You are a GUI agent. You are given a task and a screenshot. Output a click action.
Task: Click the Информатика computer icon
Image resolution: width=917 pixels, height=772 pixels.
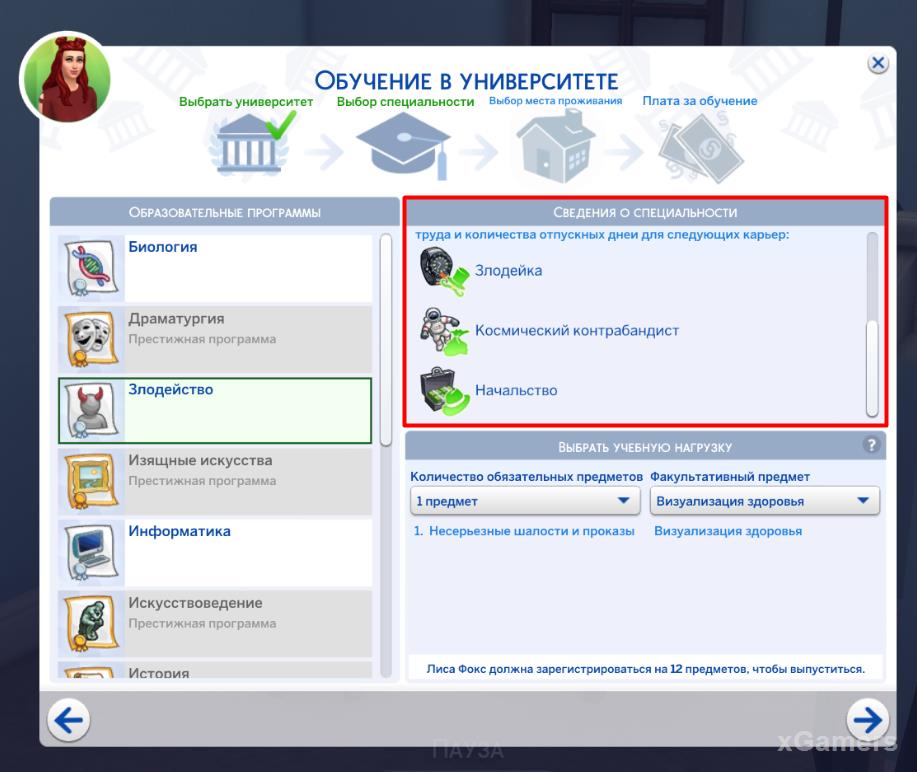tap(91, 553)
